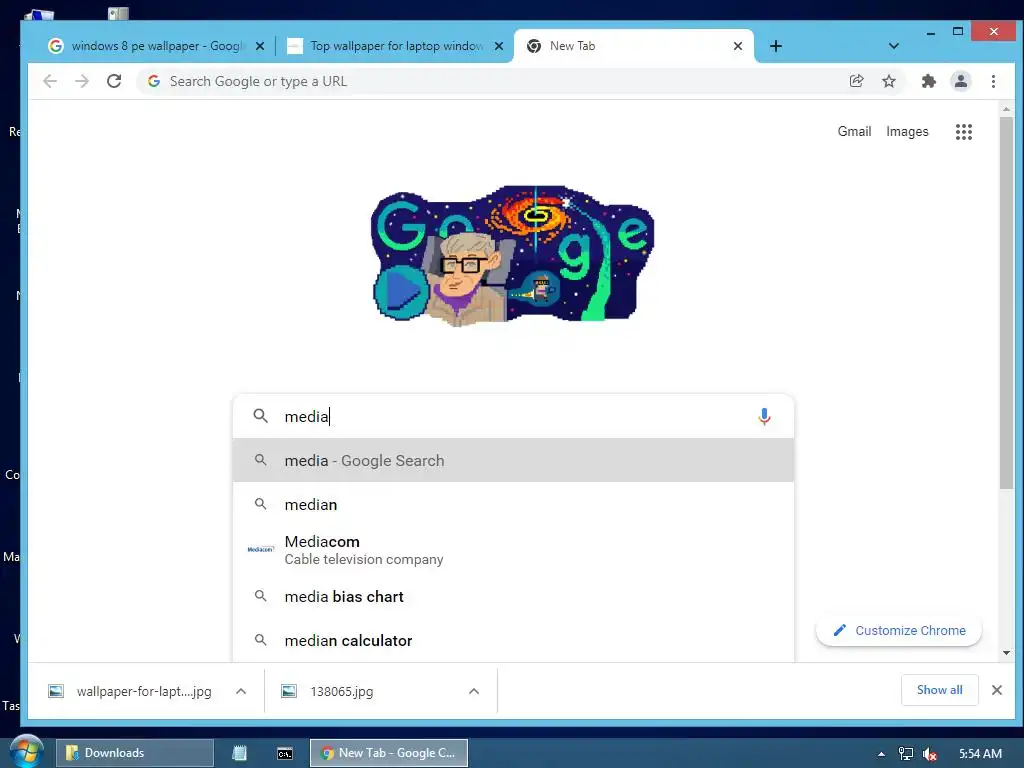The image size is (1024, 768).
Task: Close the downloads bar
Action: 997,690
